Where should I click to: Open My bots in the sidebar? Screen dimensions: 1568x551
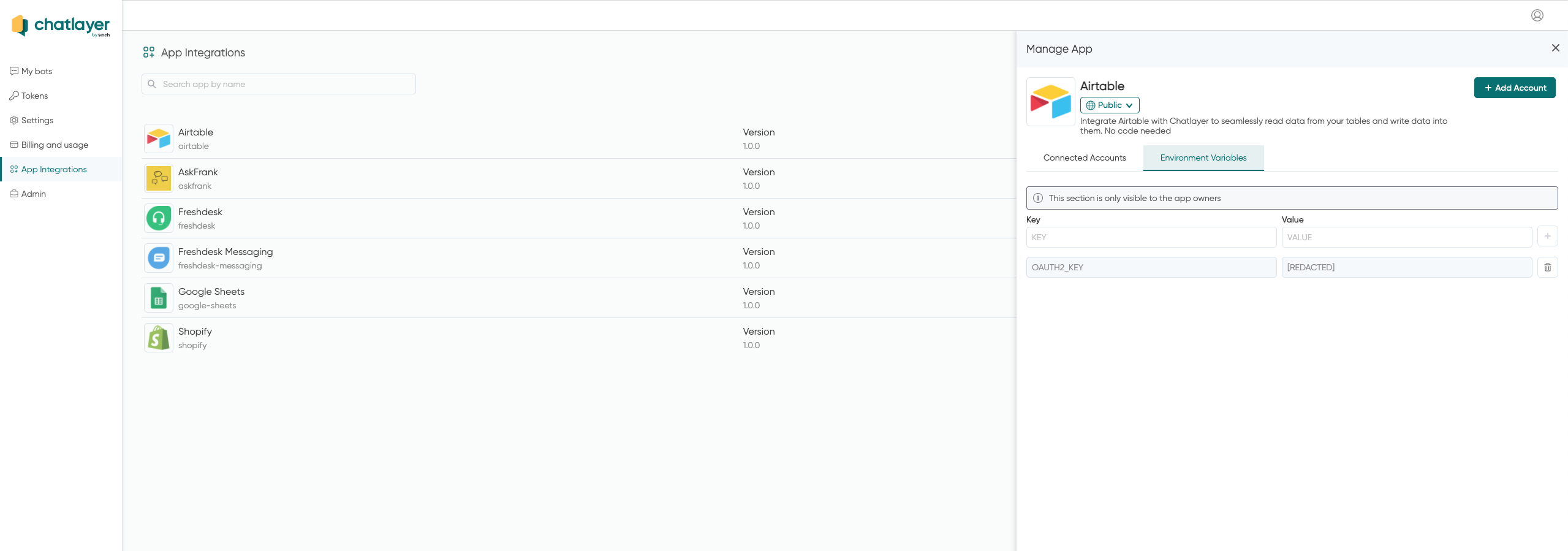click(37, 71)
